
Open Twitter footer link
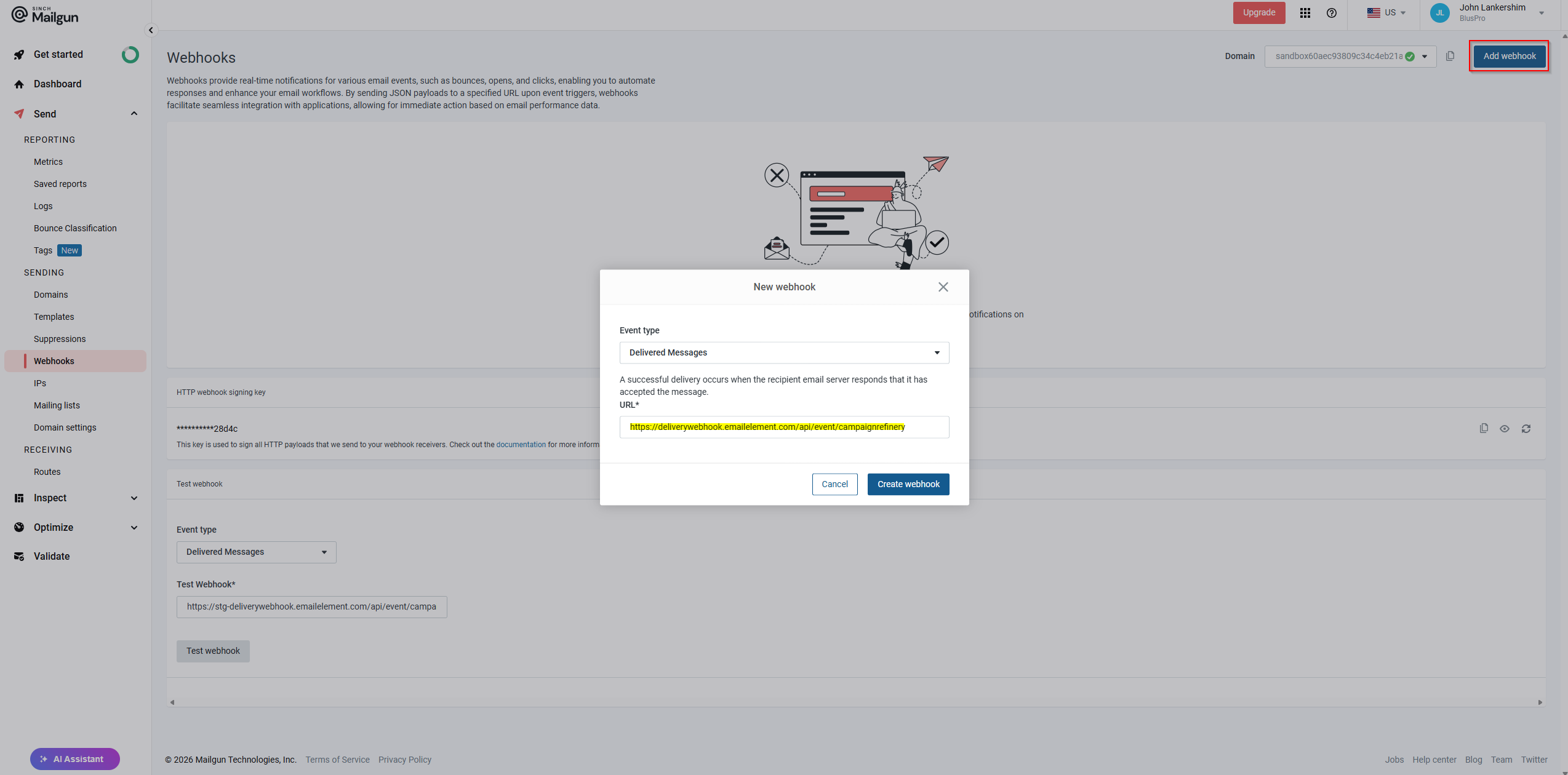tap(1534, 760)
